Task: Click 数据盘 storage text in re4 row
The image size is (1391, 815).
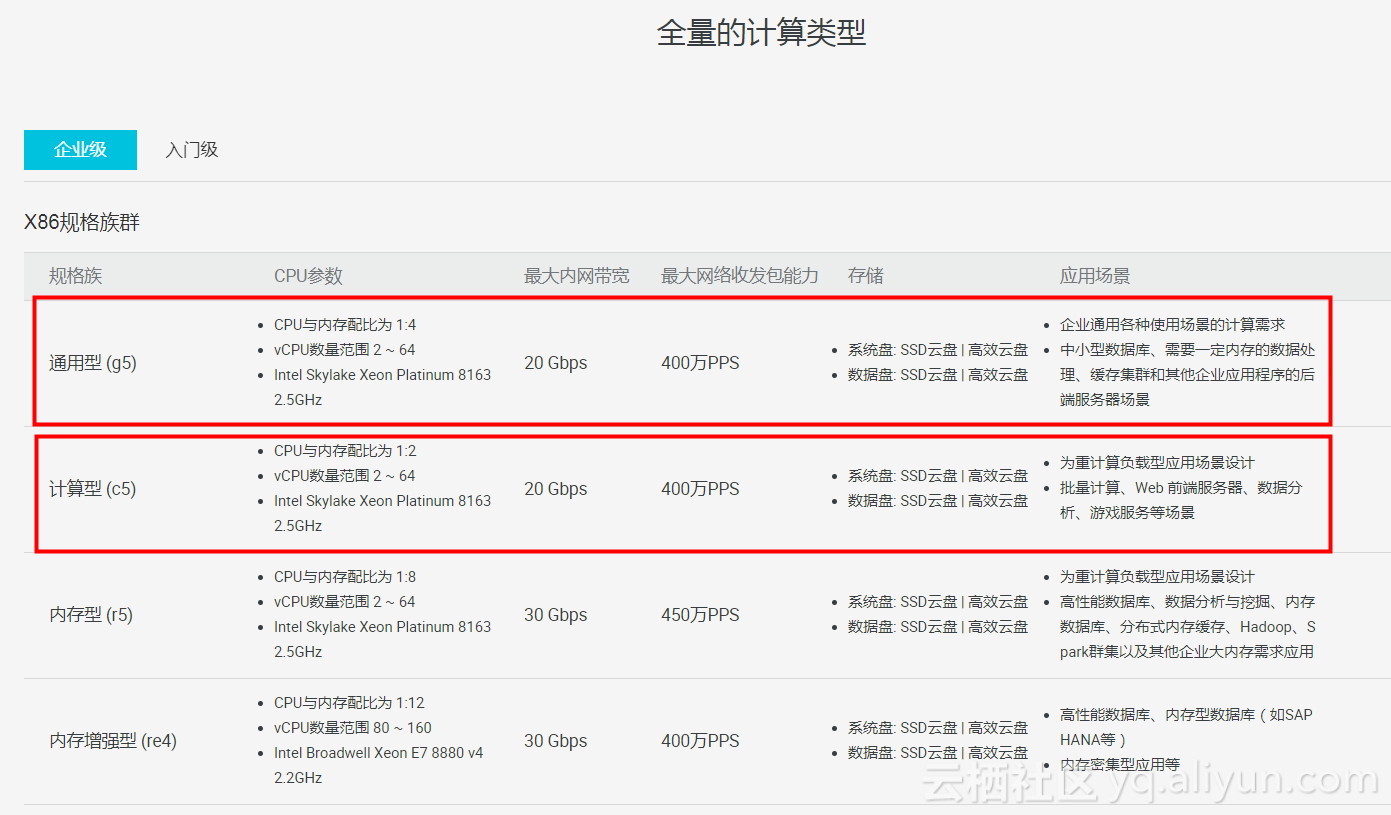Action: tap(938, 753)
